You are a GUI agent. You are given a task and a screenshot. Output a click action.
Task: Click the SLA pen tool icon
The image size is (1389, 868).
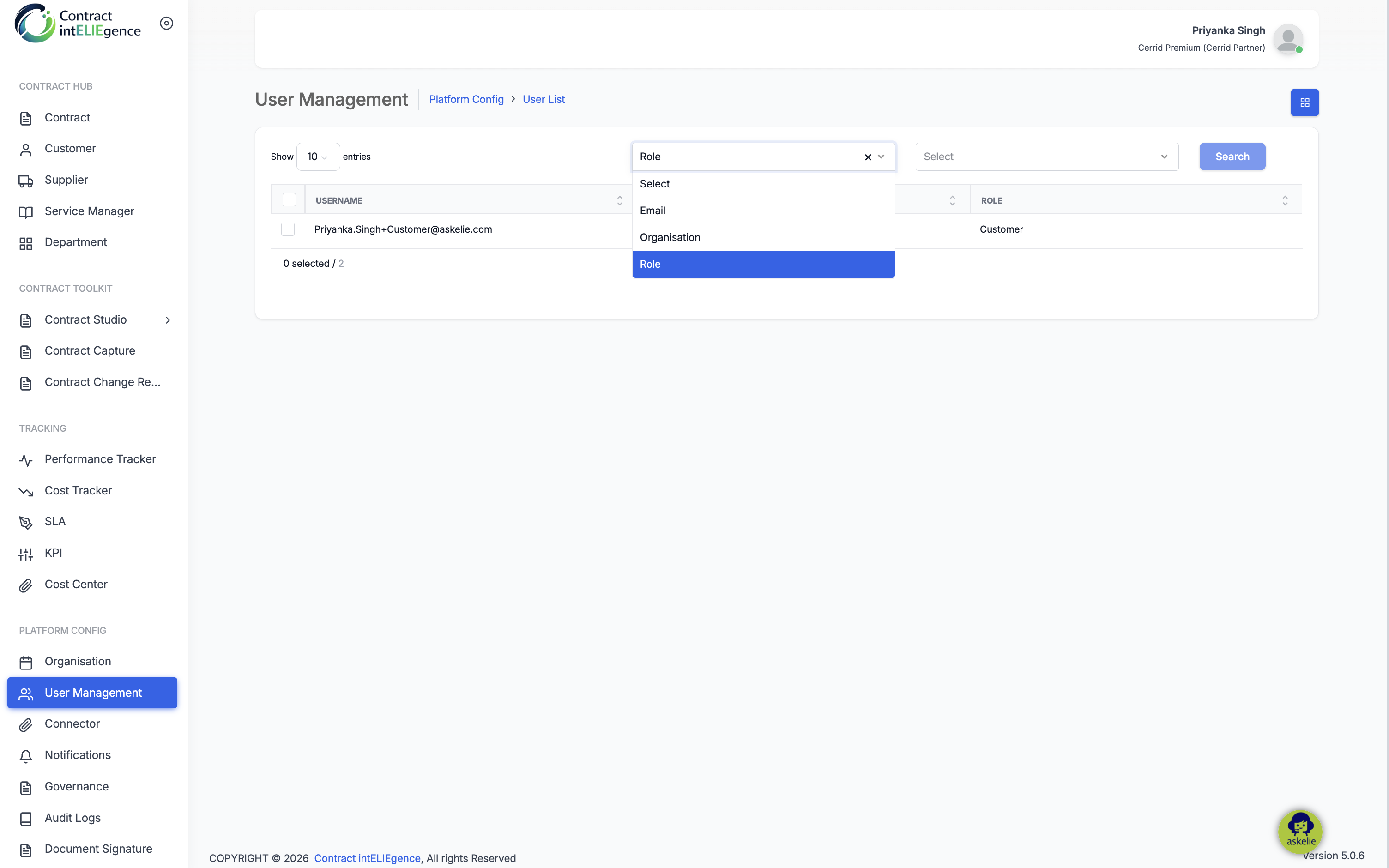coord(26,522)
